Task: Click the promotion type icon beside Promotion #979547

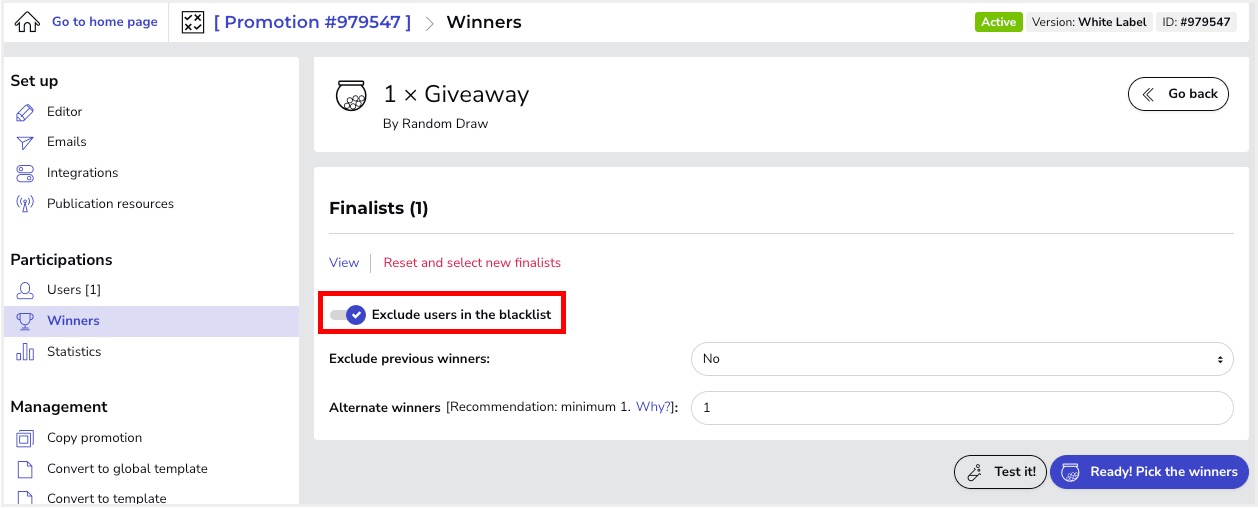Action: click(x=193, y=22)
